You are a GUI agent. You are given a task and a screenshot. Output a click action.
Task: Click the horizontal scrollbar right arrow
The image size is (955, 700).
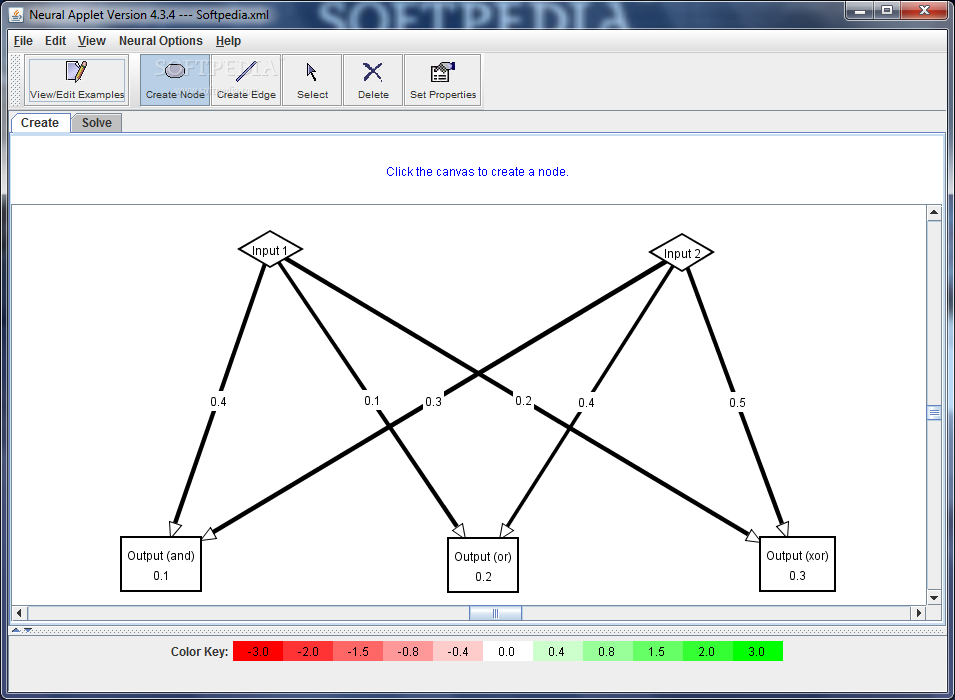(x=918, y=613)
